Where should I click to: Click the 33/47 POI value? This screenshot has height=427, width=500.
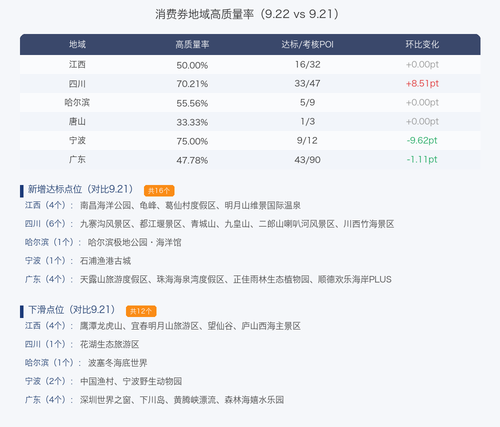(x=307, y=83)
